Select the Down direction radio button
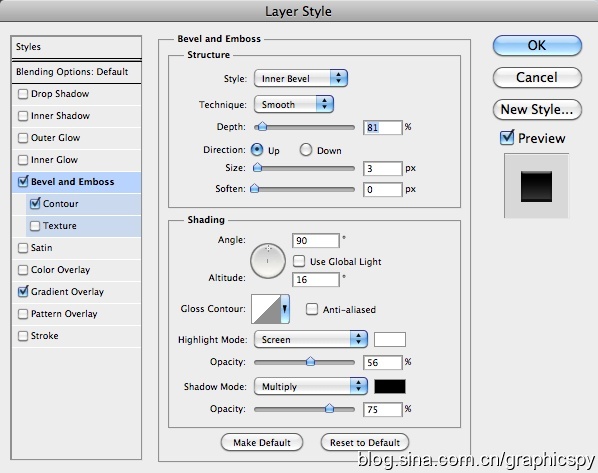Screen dimensions: 598x473 (305, 150)
